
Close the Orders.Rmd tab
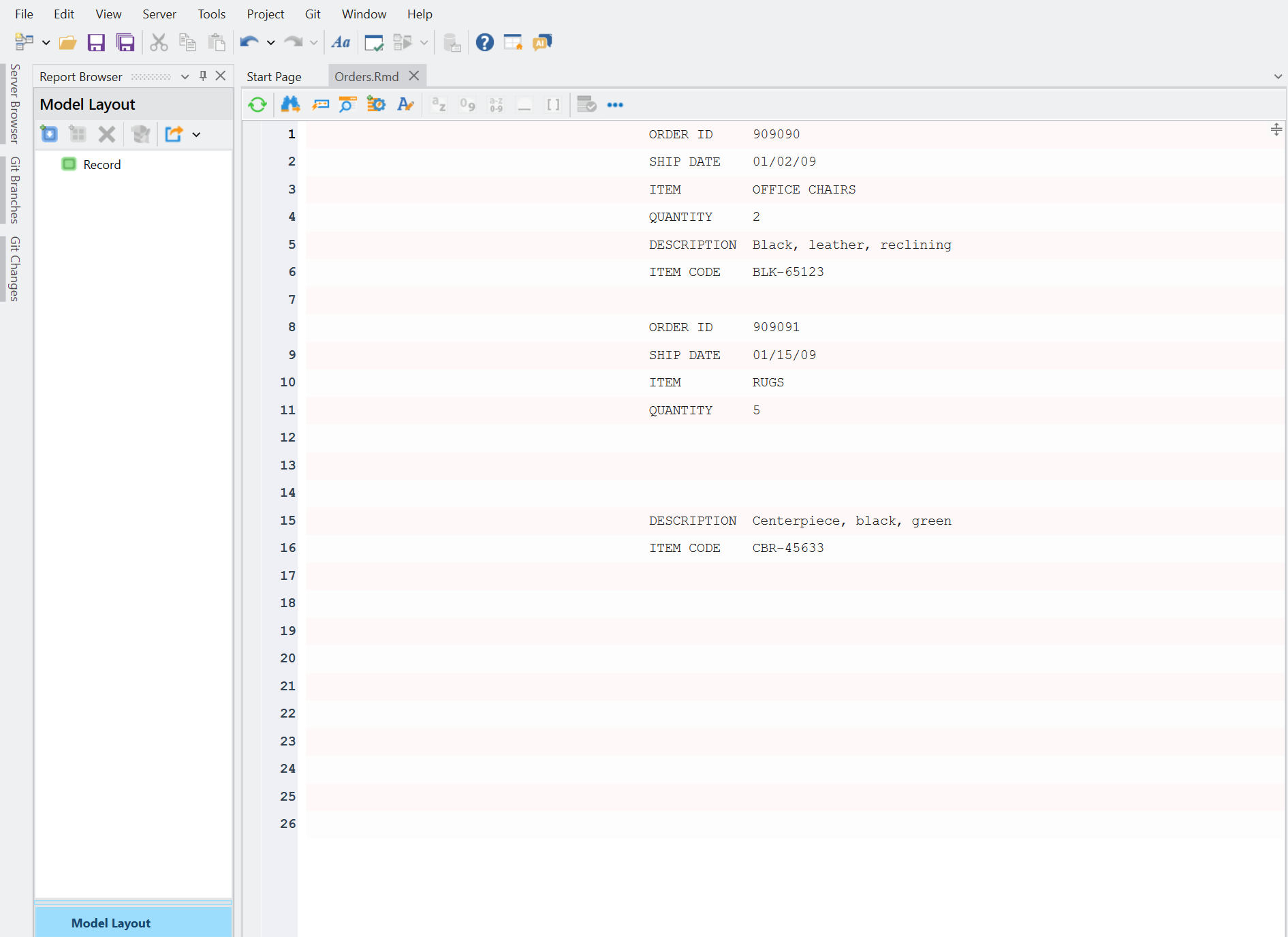pyautogui.click(x=414, y=76)
